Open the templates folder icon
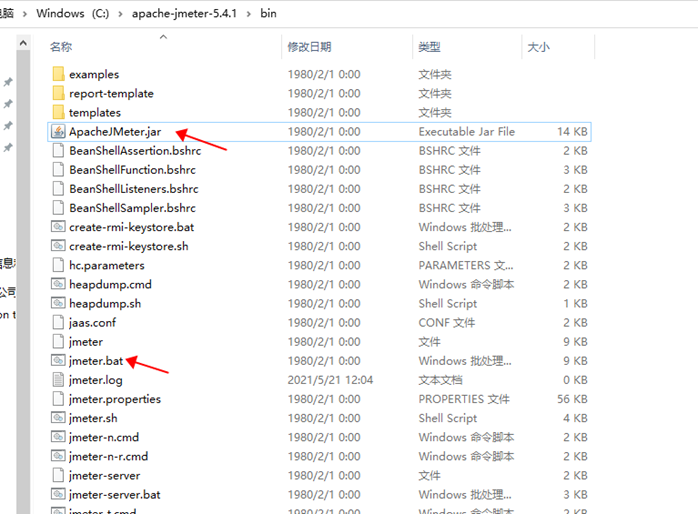Screen dimensions: 698x514 tap(58, 112)
